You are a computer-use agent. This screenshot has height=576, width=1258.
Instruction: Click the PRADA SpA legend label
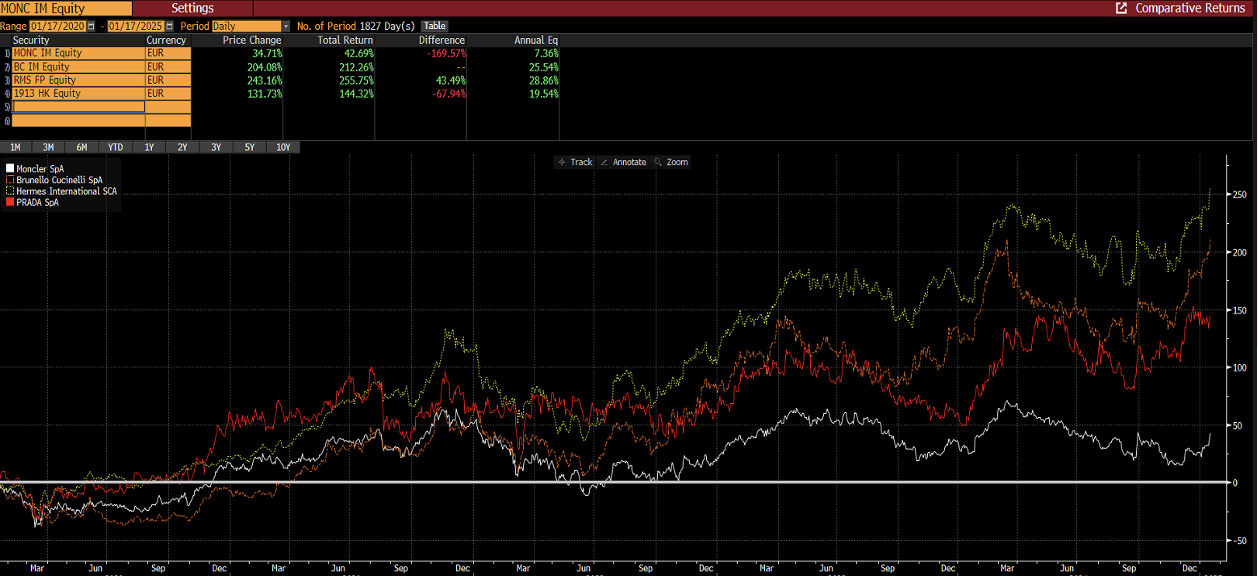(38, 202)
